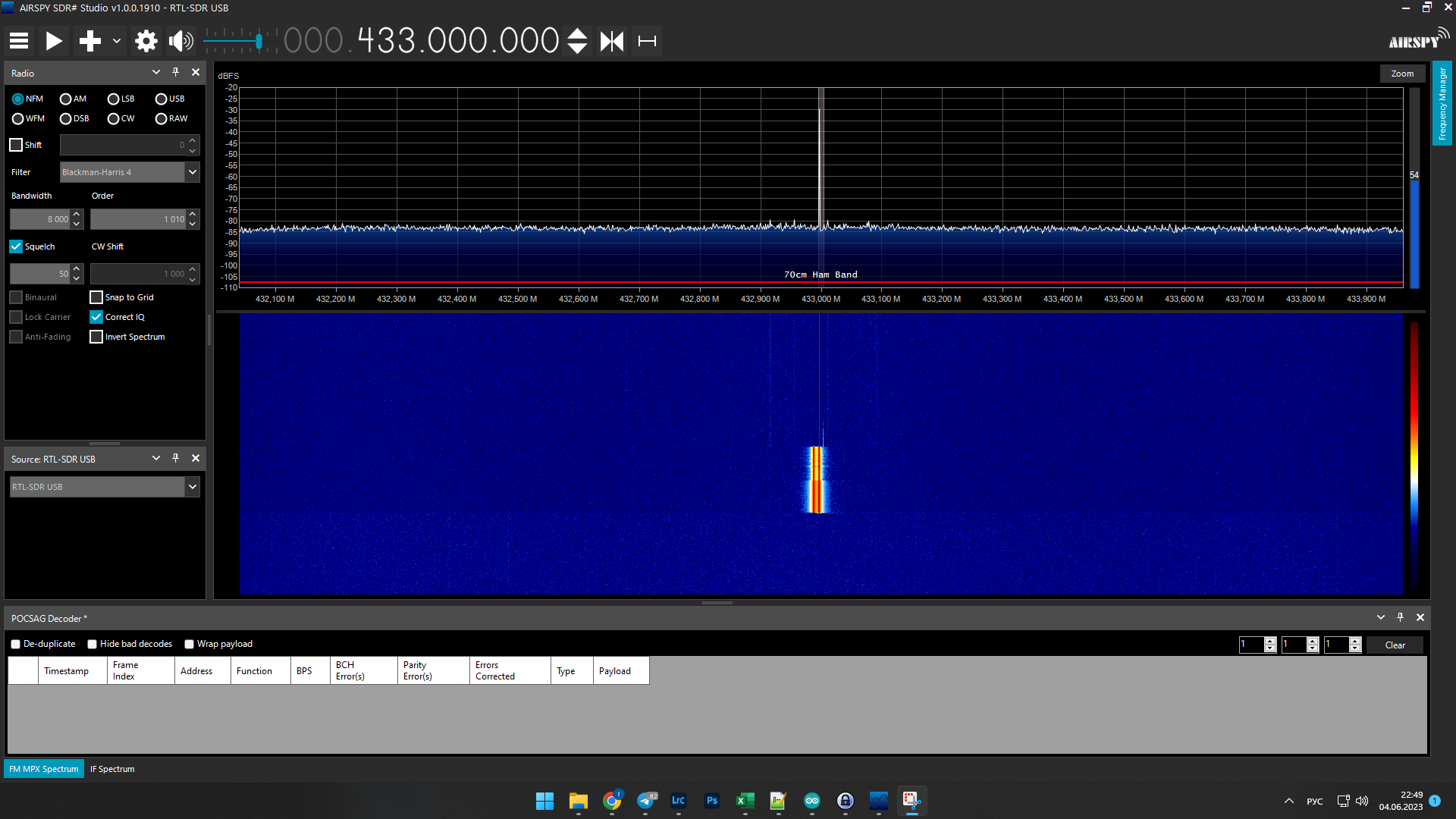This screenshot has width=1456, height=819.
Task: Open the Frequency Manager side tab
Action: point(1442,103)
